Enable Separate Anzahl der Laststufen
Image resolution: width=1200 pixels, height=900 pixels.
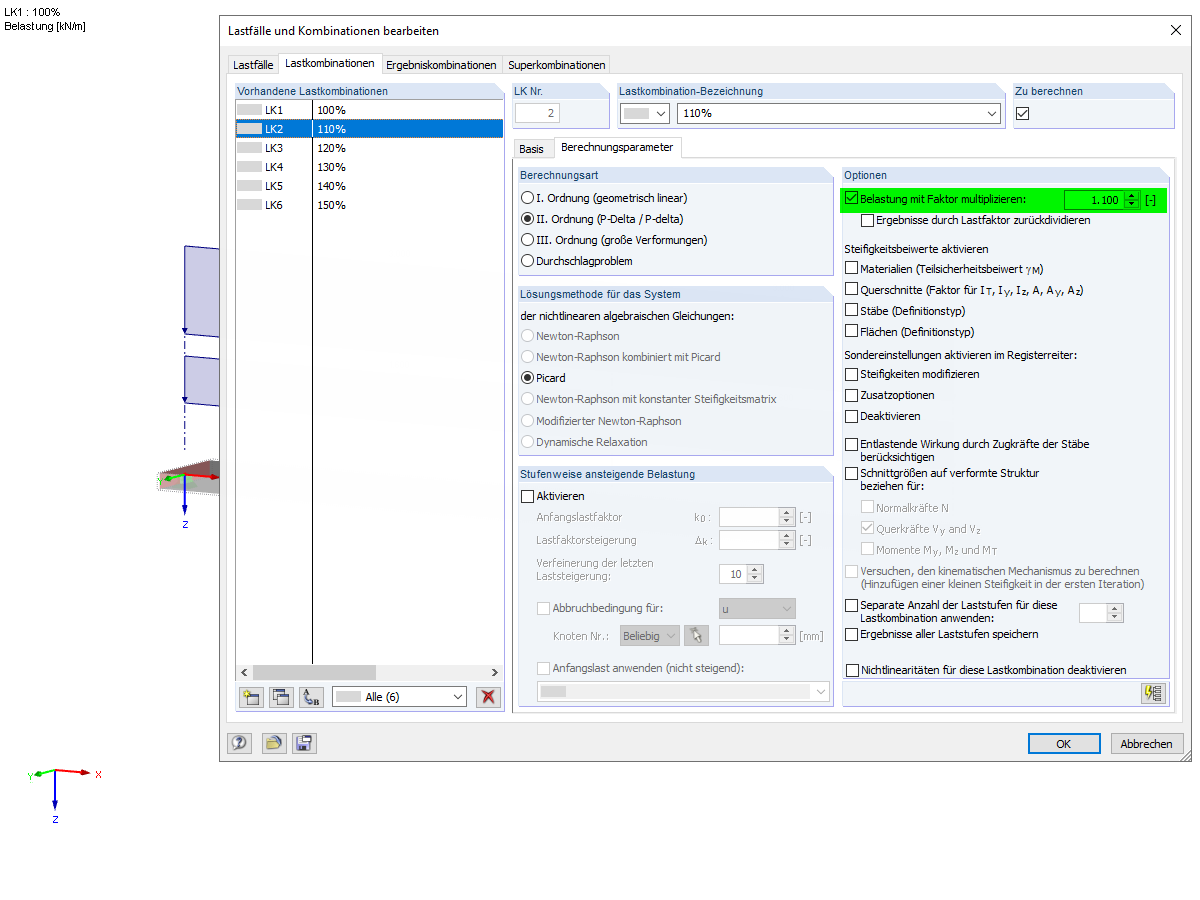[852, 605]
